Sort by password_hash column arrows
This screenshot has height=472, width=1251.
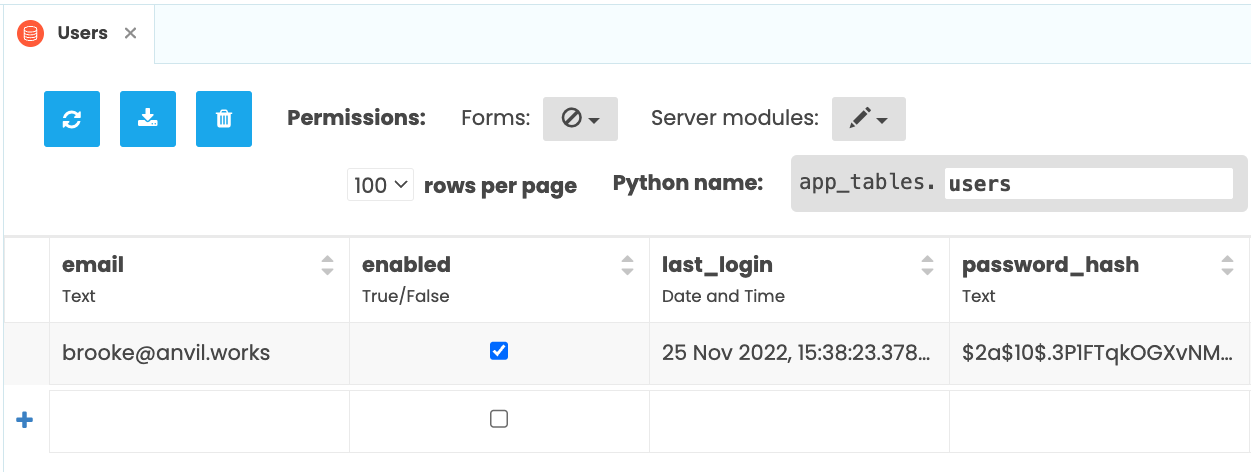pyautogui.click(x=1227, y=265)
